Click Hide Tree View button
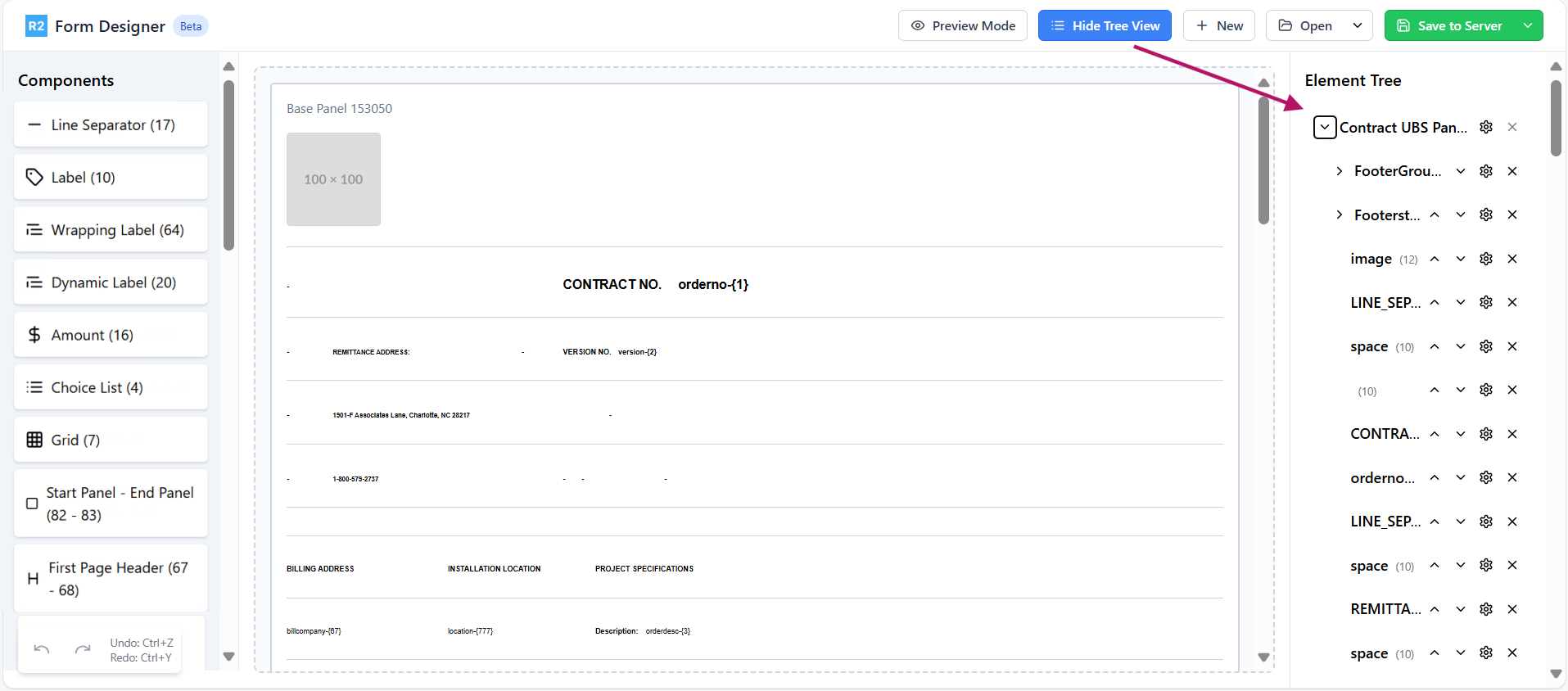1568x691 pixels. pos(1105,25)
